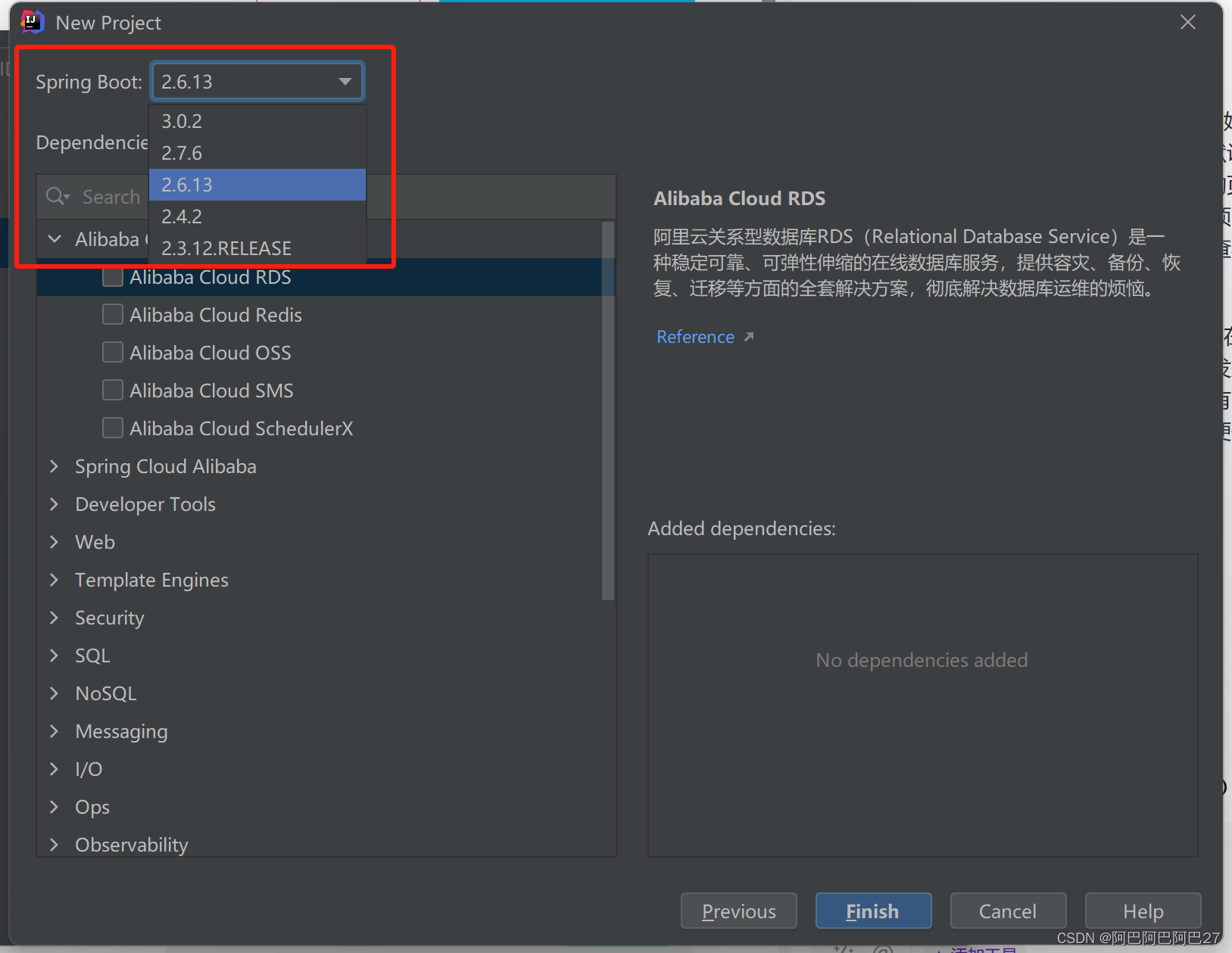The height and width of the screenshot is (953, 1232).
Task: Check the Alibaba Cloud SchedulerX checkbox
Action: pyautogui.click(x=113, y=428)
